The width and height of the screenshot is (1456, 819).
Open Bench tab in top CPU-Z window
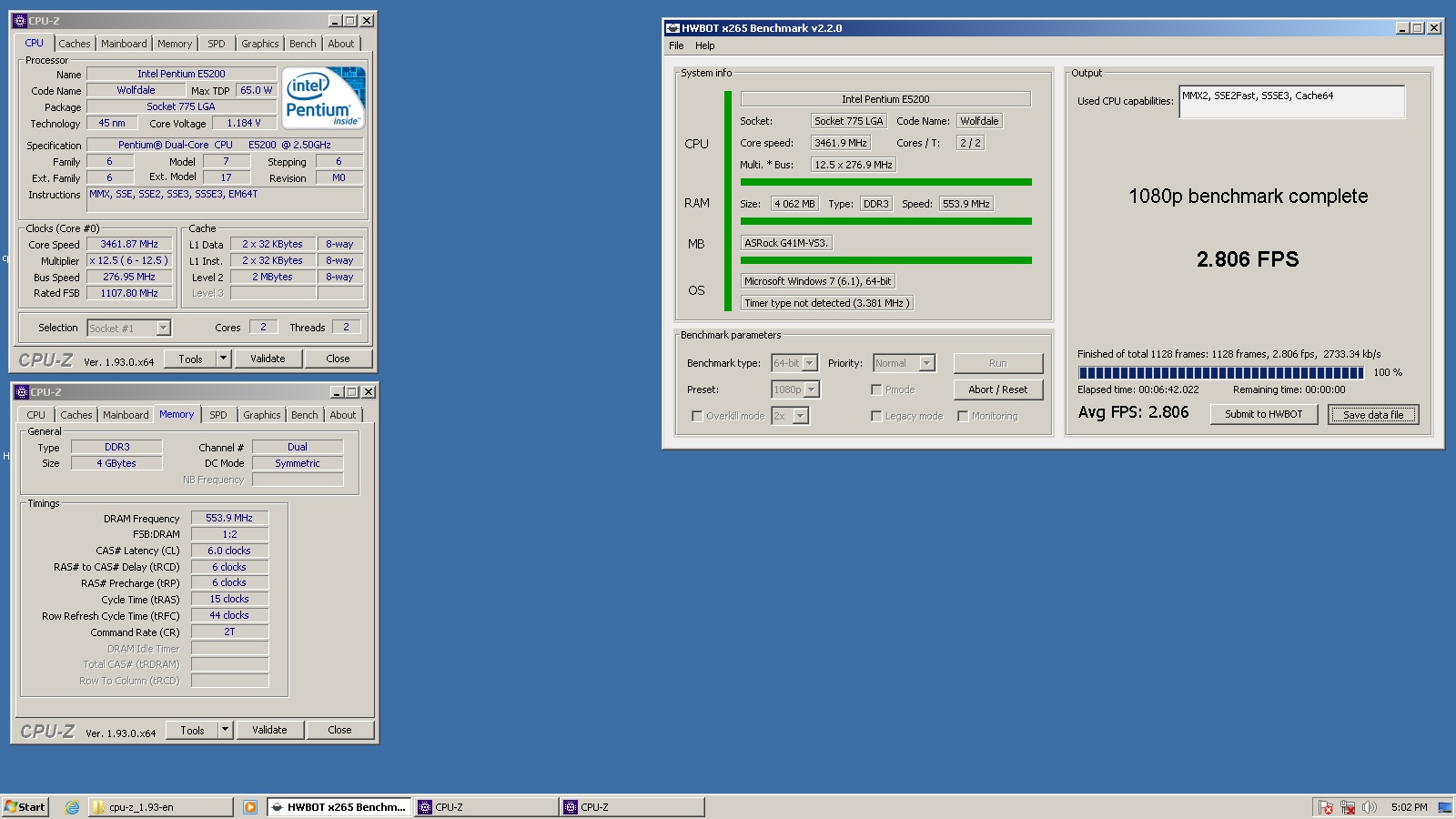pyautogui.click(x=303, y=44)
